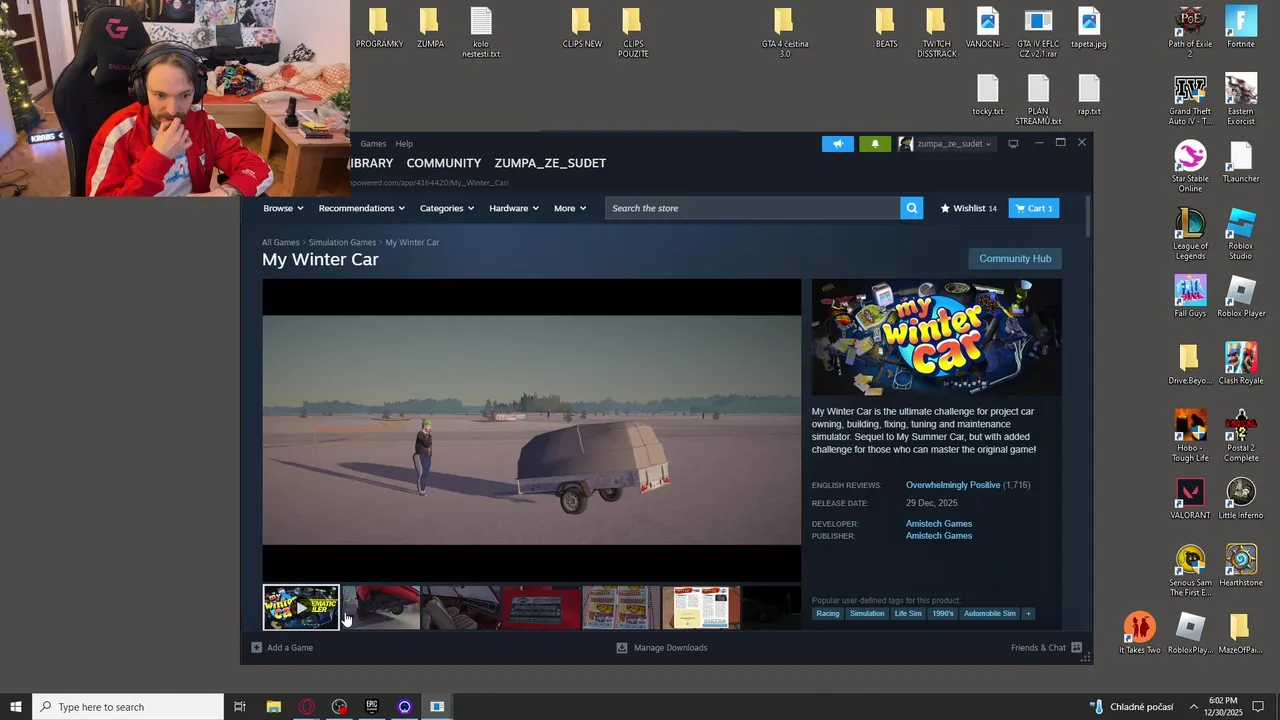1280x720 pixels.
Task: Click the OBS Studio taskbar icon
Action: pos(339,707)
